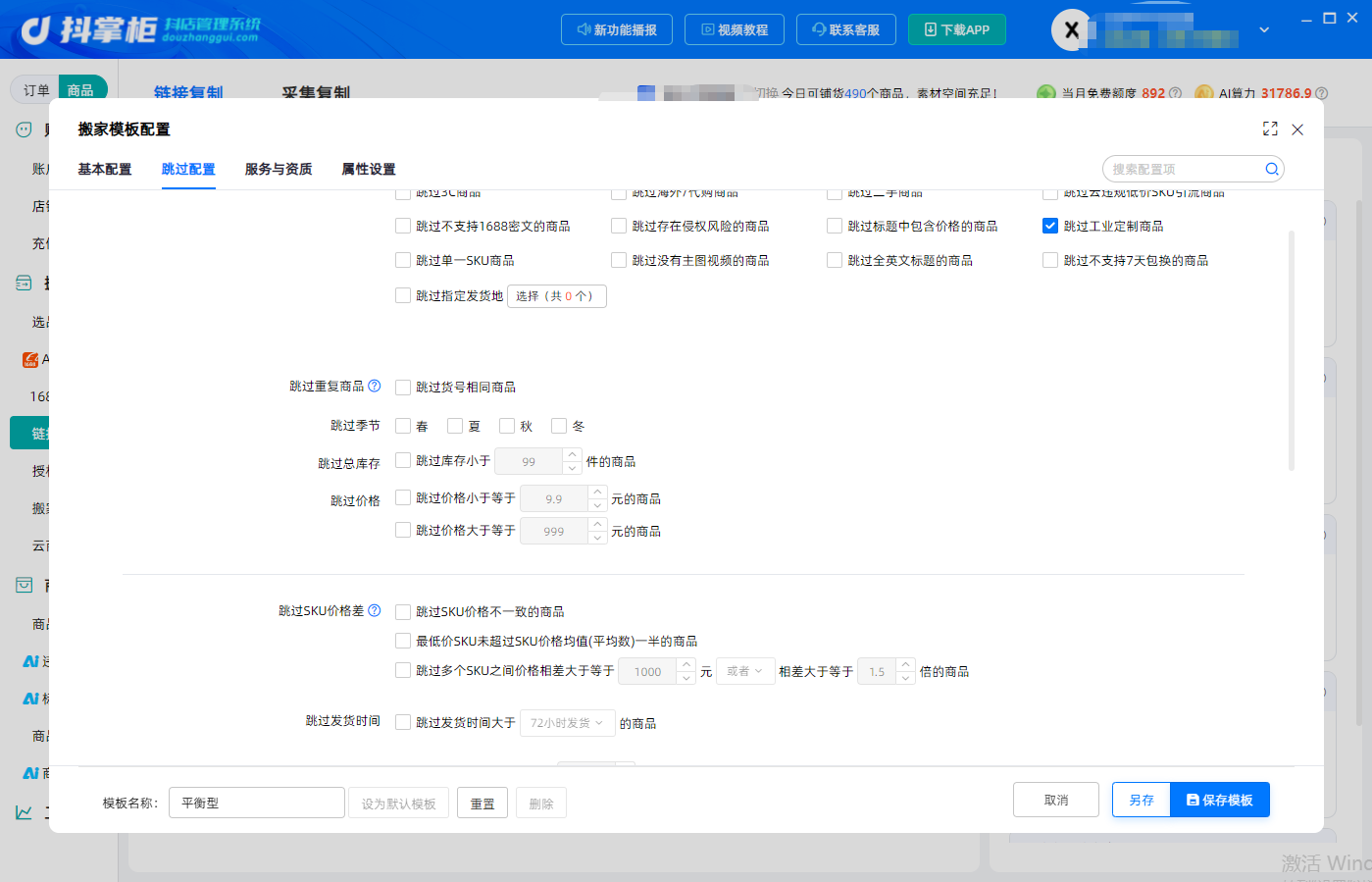Open the 或者 dropdown

click(x=746, y=671)
